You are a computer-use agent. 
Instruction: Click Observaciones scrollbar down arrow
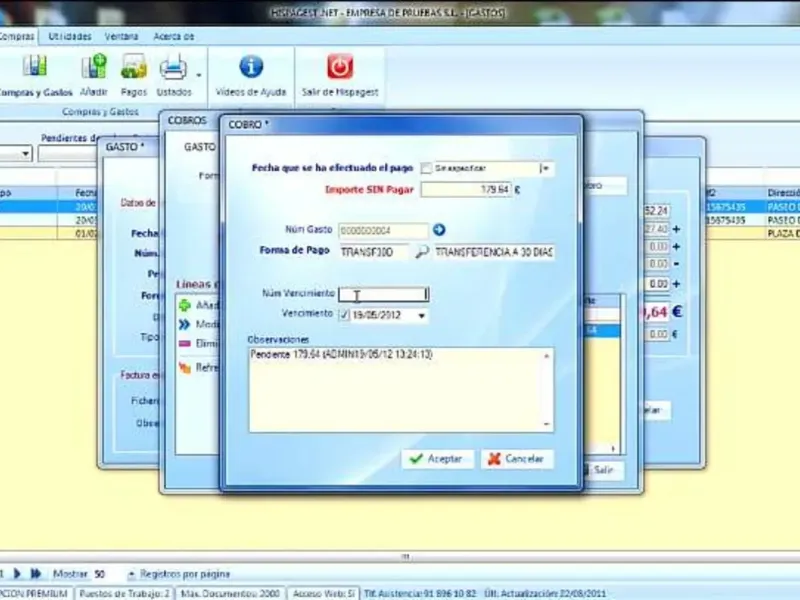pos(547,424)
